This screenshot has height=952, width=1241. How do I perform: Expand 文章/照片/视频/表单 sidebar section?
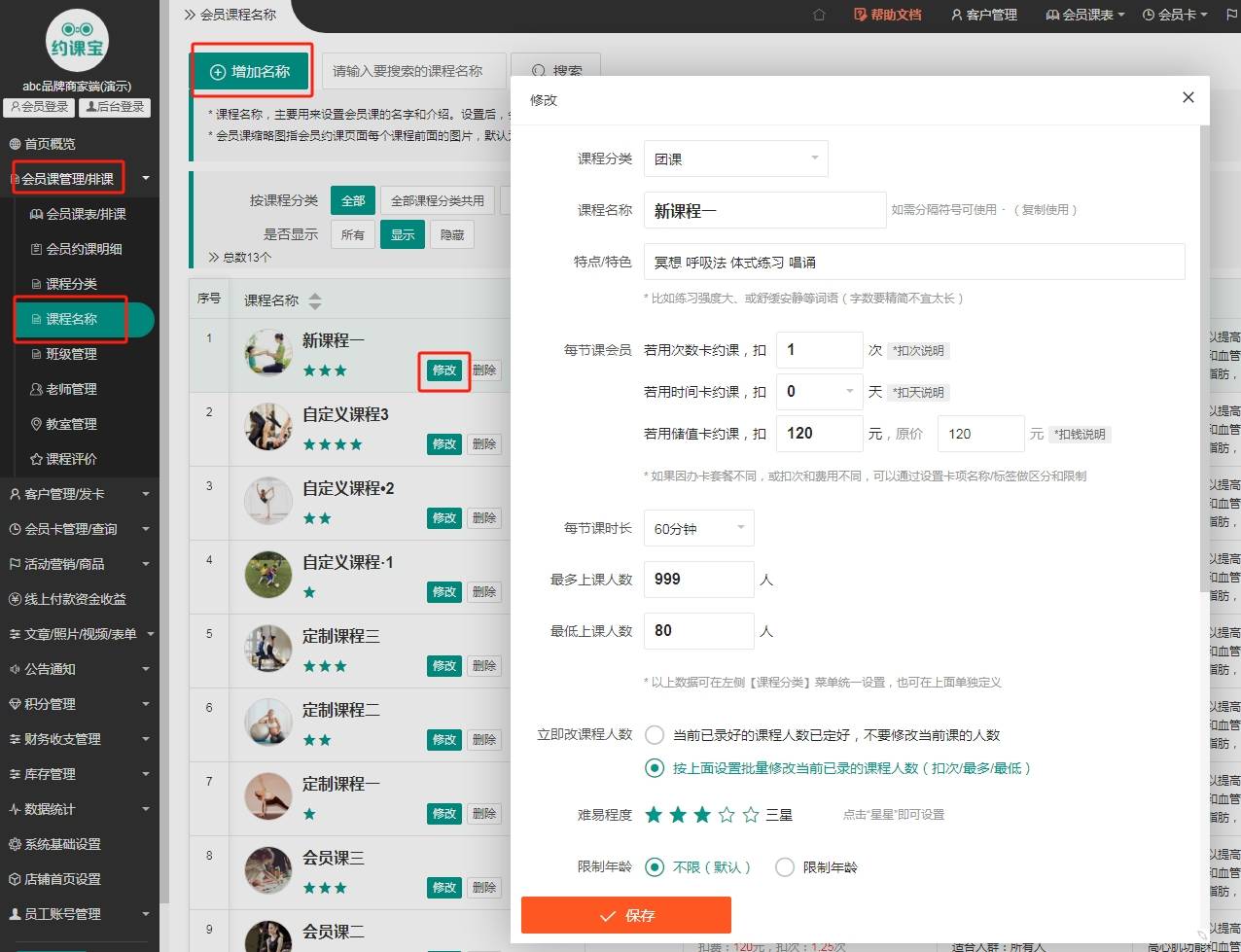[78, 634]
